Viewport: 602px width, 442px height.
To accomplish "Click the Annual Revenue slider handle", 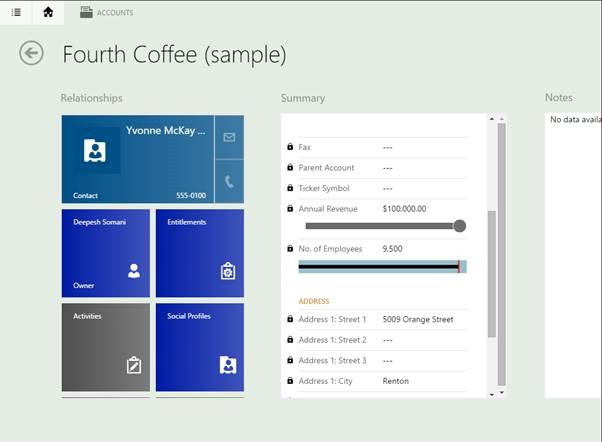I will (x=459, y=226).
